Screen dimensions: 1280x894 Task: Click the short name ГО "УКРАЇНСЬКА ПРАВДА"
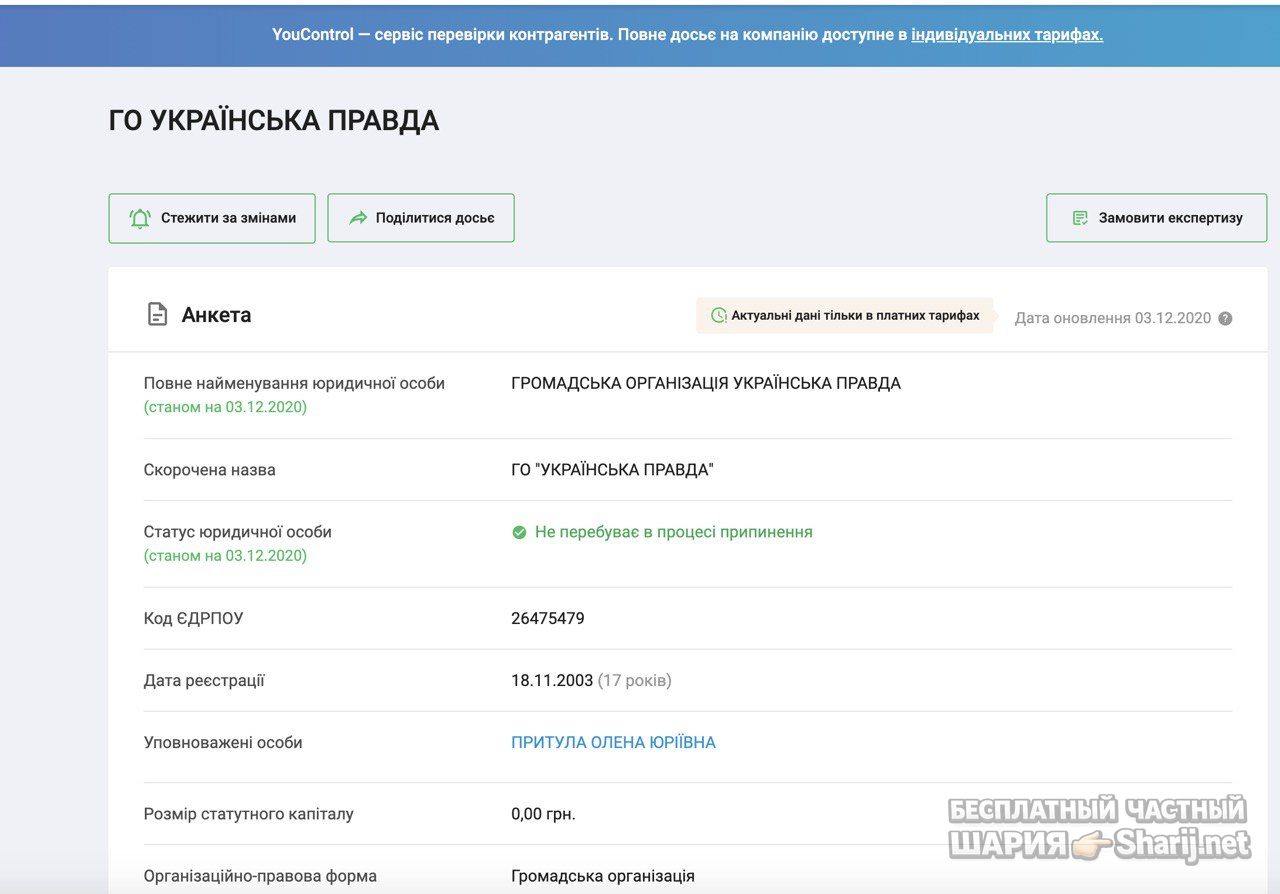click(x=612, y=470)
